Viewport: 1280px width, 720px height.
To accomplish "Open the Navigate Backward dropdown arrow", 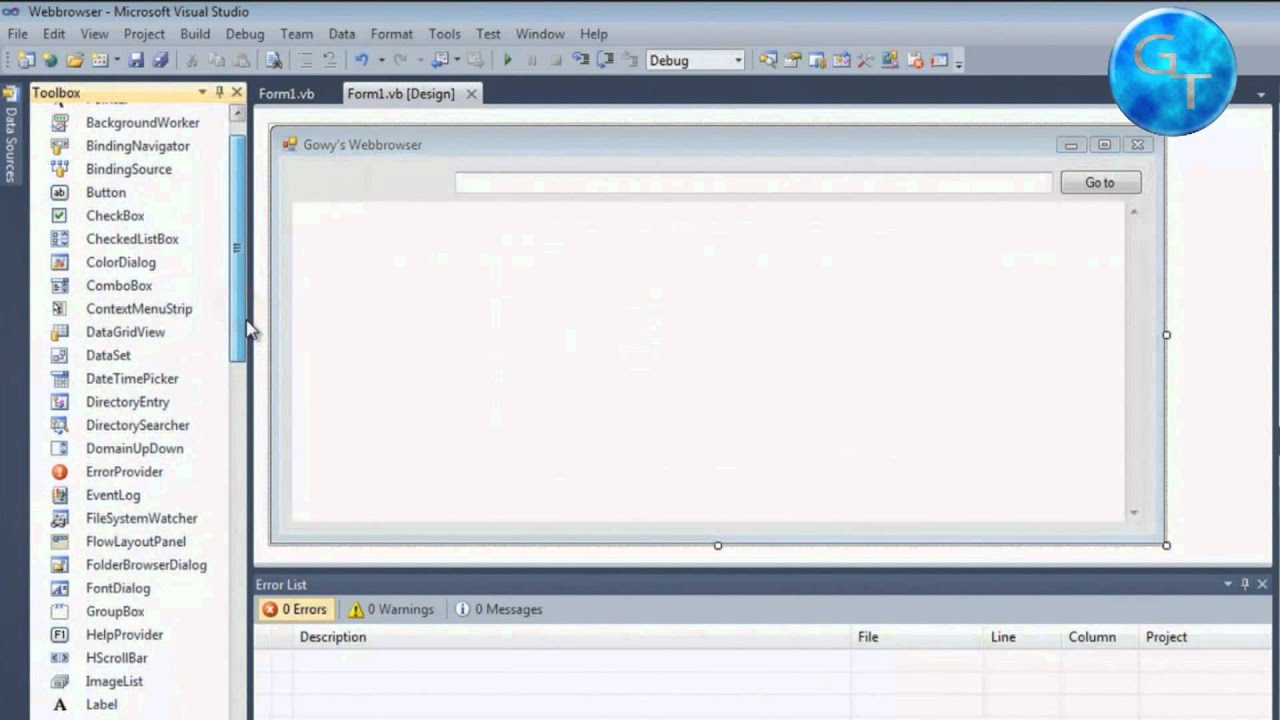I will pos(457,60).
